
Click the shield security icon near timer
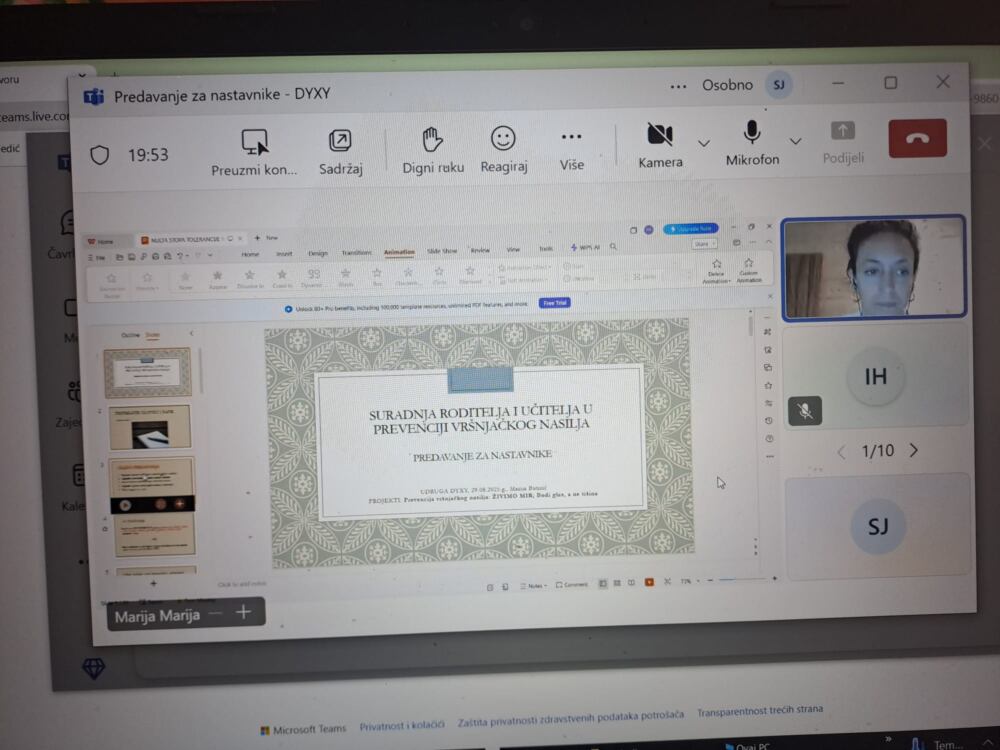[x=100, y=155]
